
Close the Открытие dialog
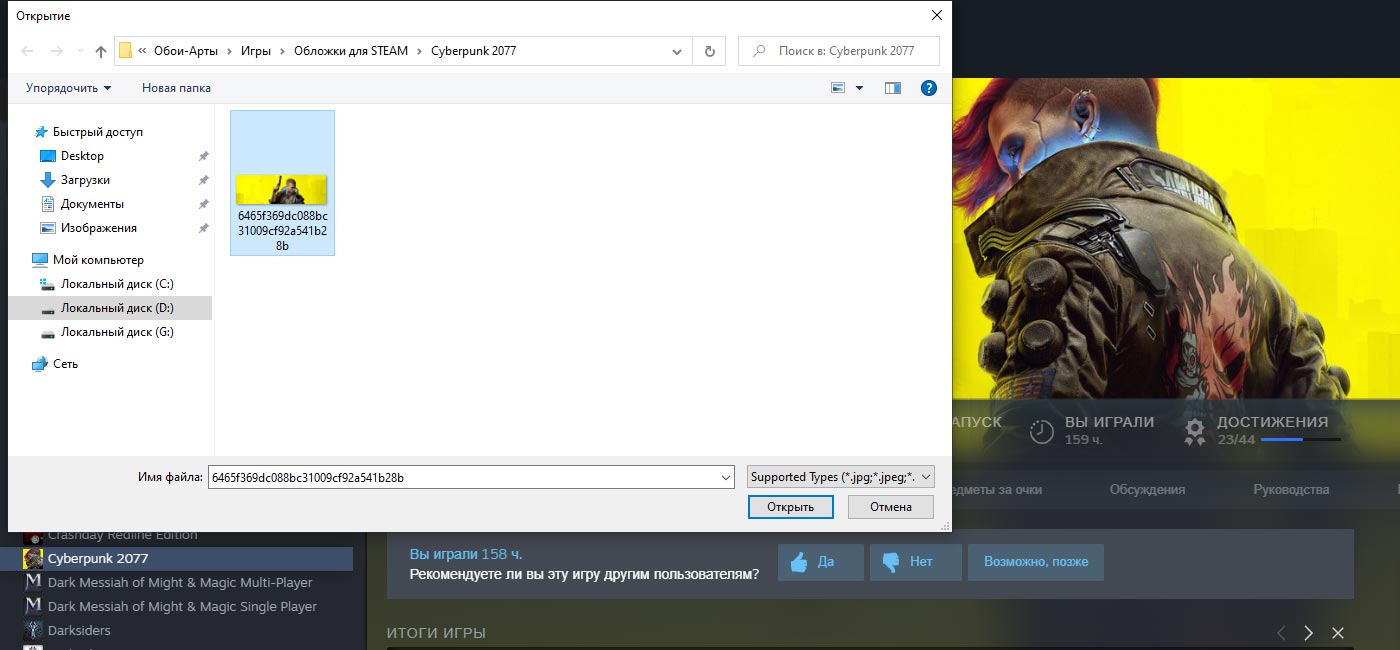click(x=936, y=15)
